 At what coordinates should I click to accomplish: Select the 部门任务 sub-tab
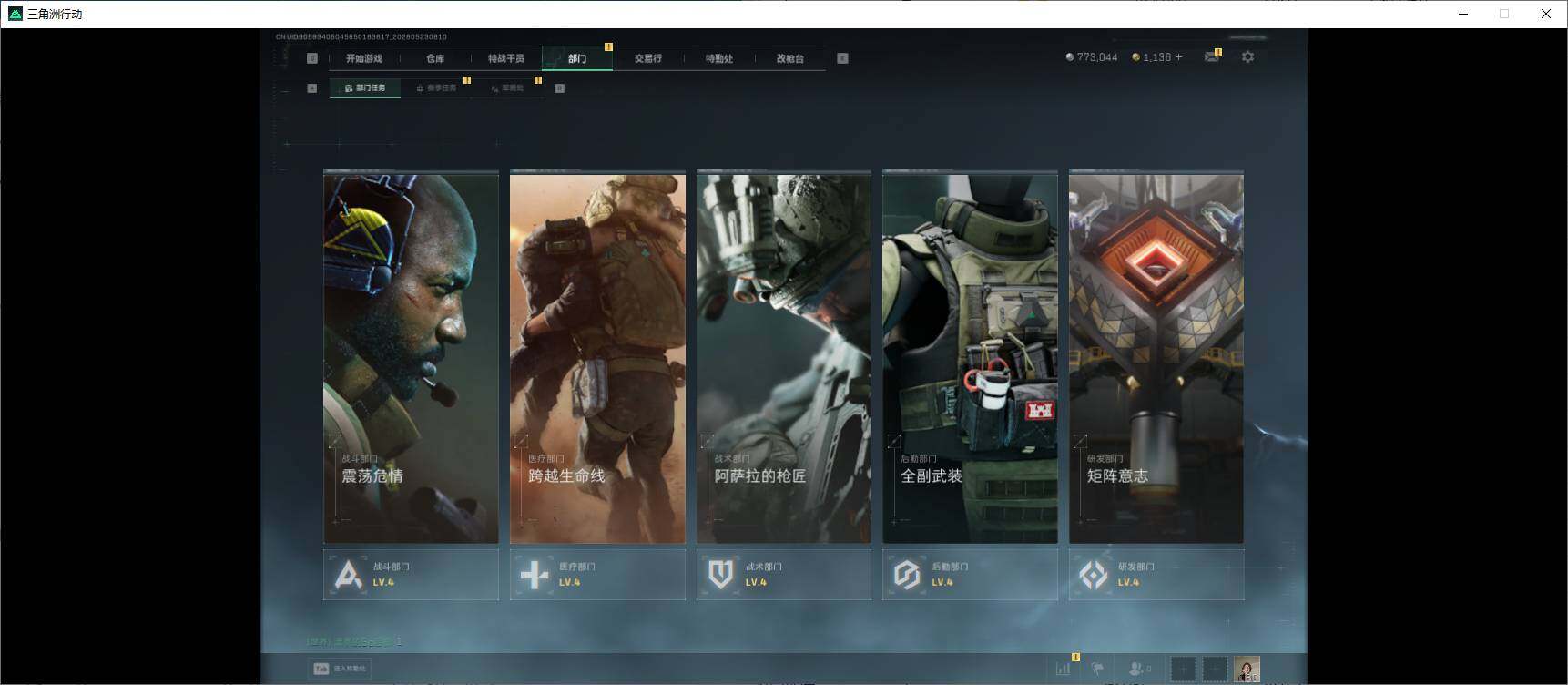point(365,88)
